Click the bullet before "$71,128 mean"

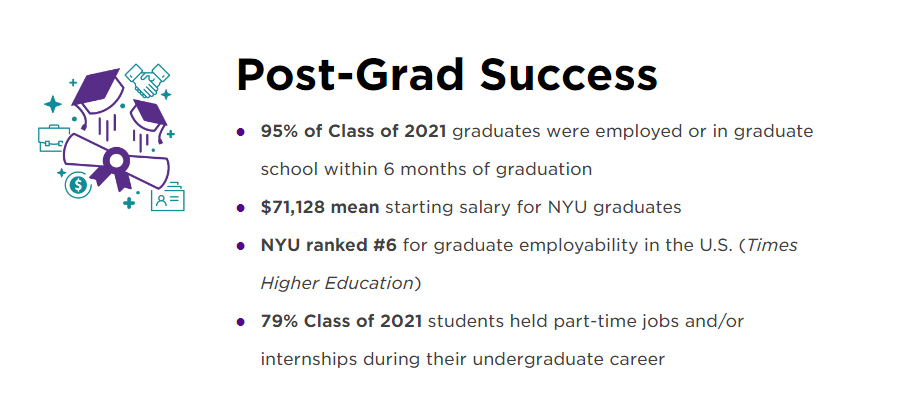point(240,208)
